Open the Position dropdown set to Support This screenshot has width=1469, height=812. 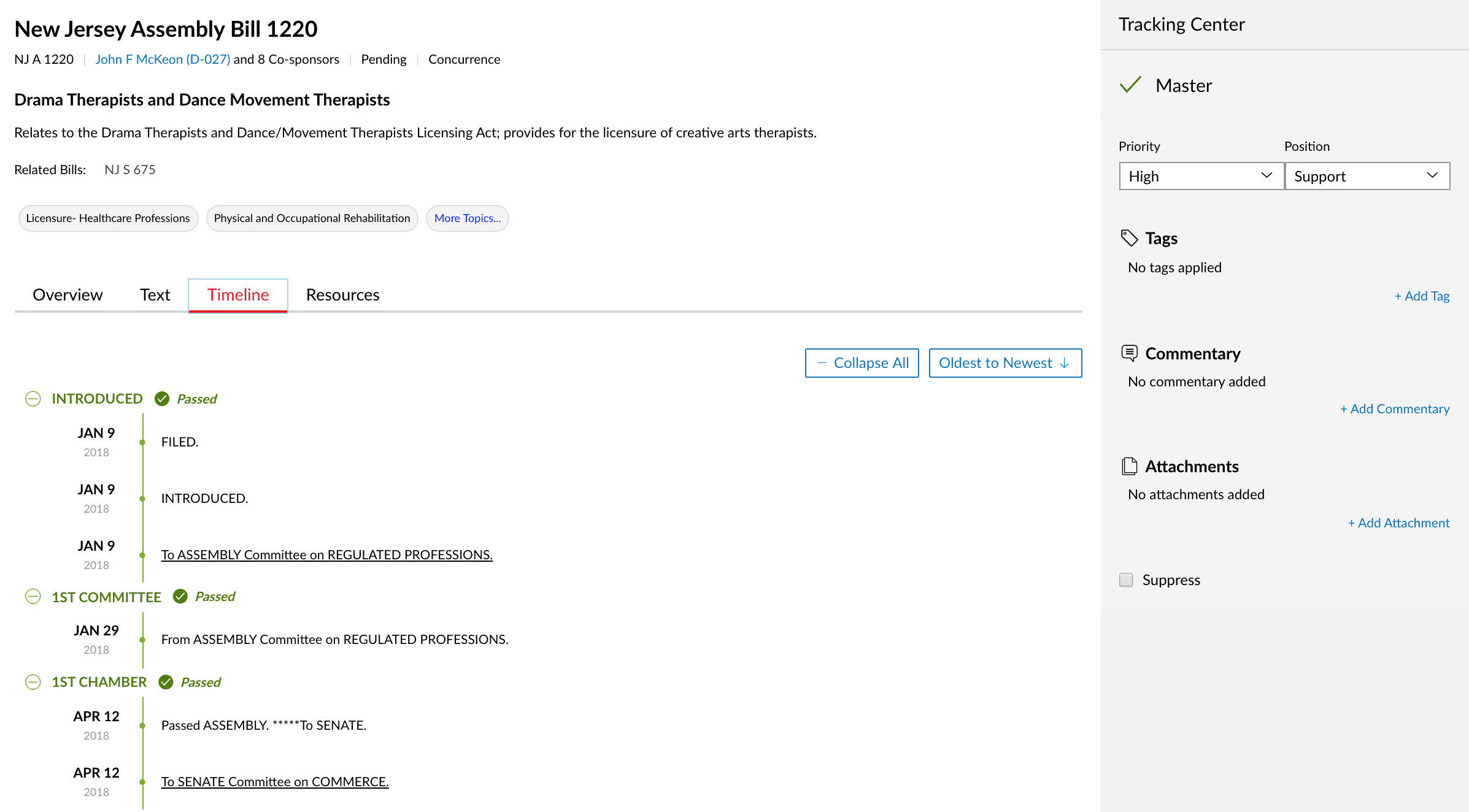pyautogui.click(x=1367, y=176)
